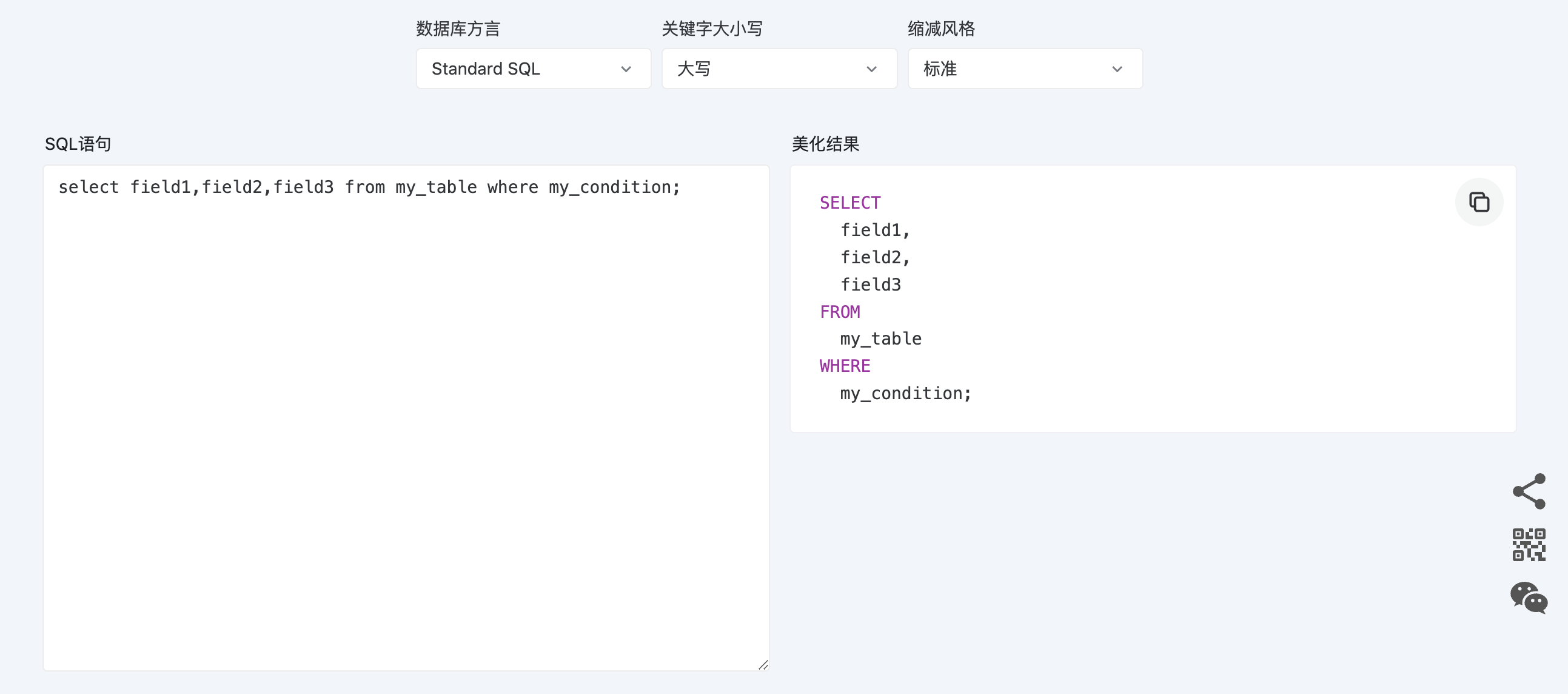Click the my_table text in the result
The height and width of the screenshot is (694, 1568).
880,339
